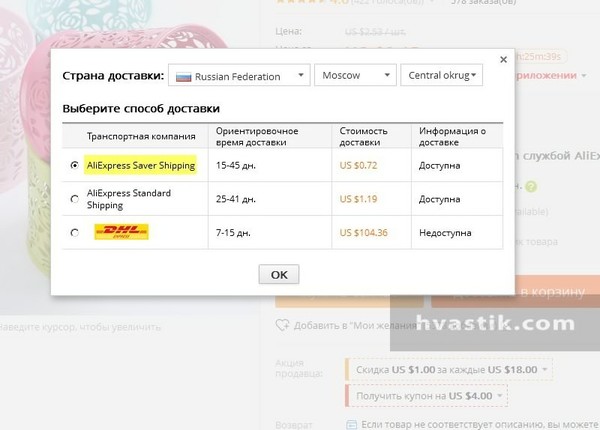Add item to Мои желания link

pos(355,326)
